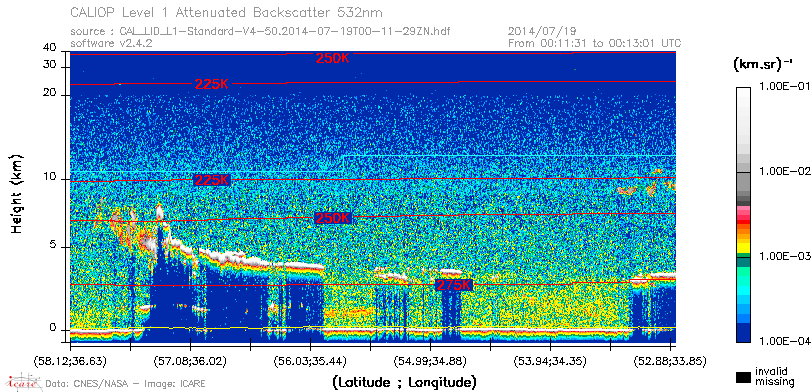Screen dimensions: 811x392
Task: Click the 'Data: CNES/NASA - Image: ICARE' credit
Action: (125, 384)
